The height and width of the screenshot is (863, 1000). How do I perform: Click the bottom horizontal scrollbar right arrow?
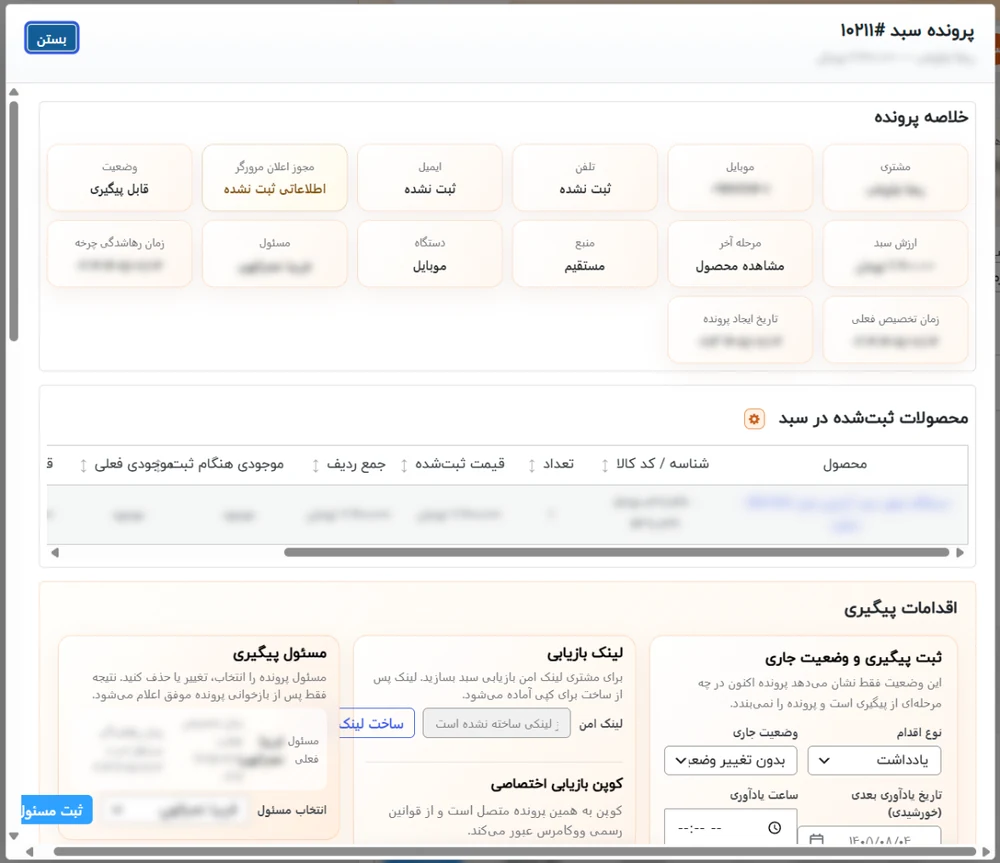pos(986,852)
